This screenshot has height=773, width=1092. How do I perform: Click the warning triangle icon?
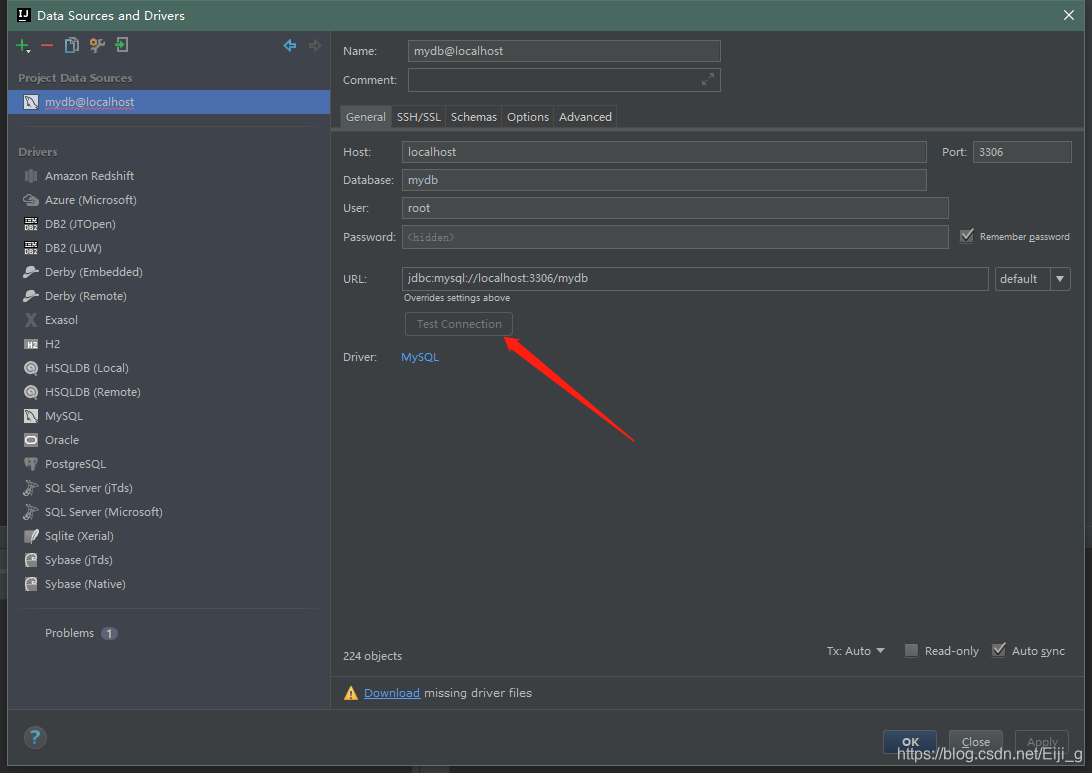350,693
